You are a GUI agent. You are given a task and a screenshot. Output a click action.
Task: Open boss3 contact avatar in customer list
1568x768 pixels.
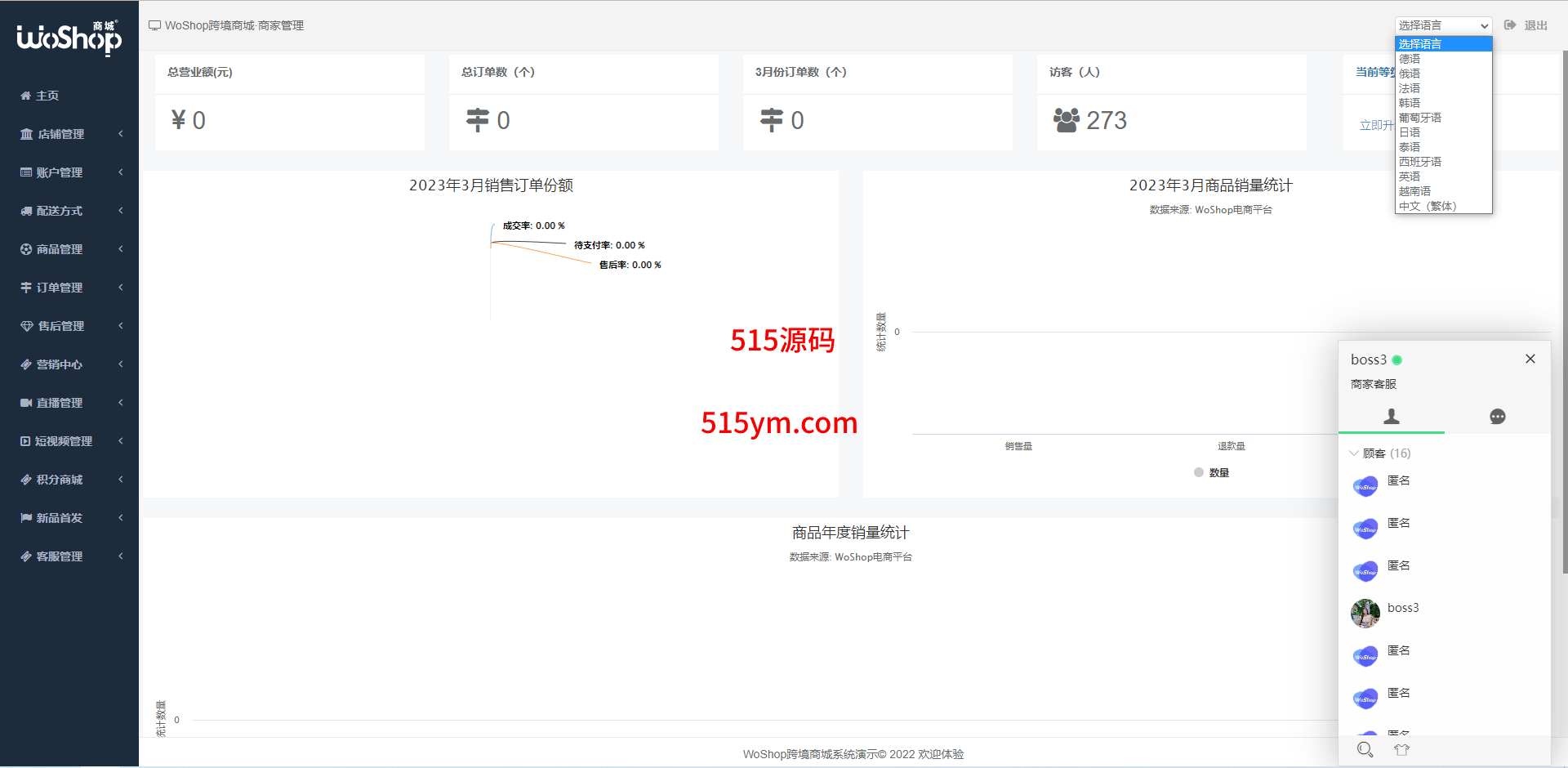pos(1365,613)
